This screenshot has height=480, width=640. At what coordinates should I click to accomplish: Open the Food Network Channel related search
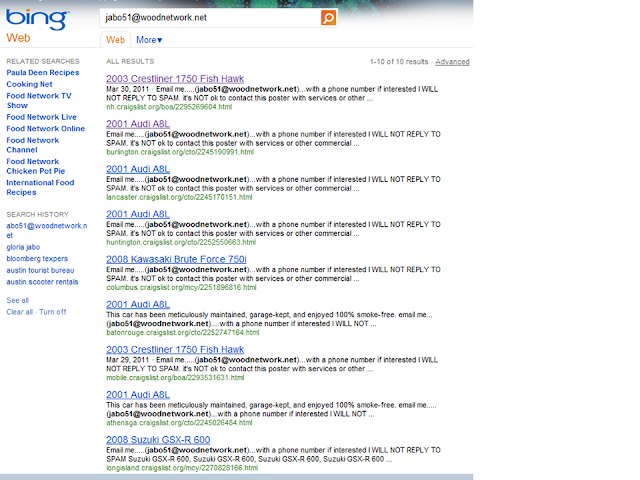point(33,145)
